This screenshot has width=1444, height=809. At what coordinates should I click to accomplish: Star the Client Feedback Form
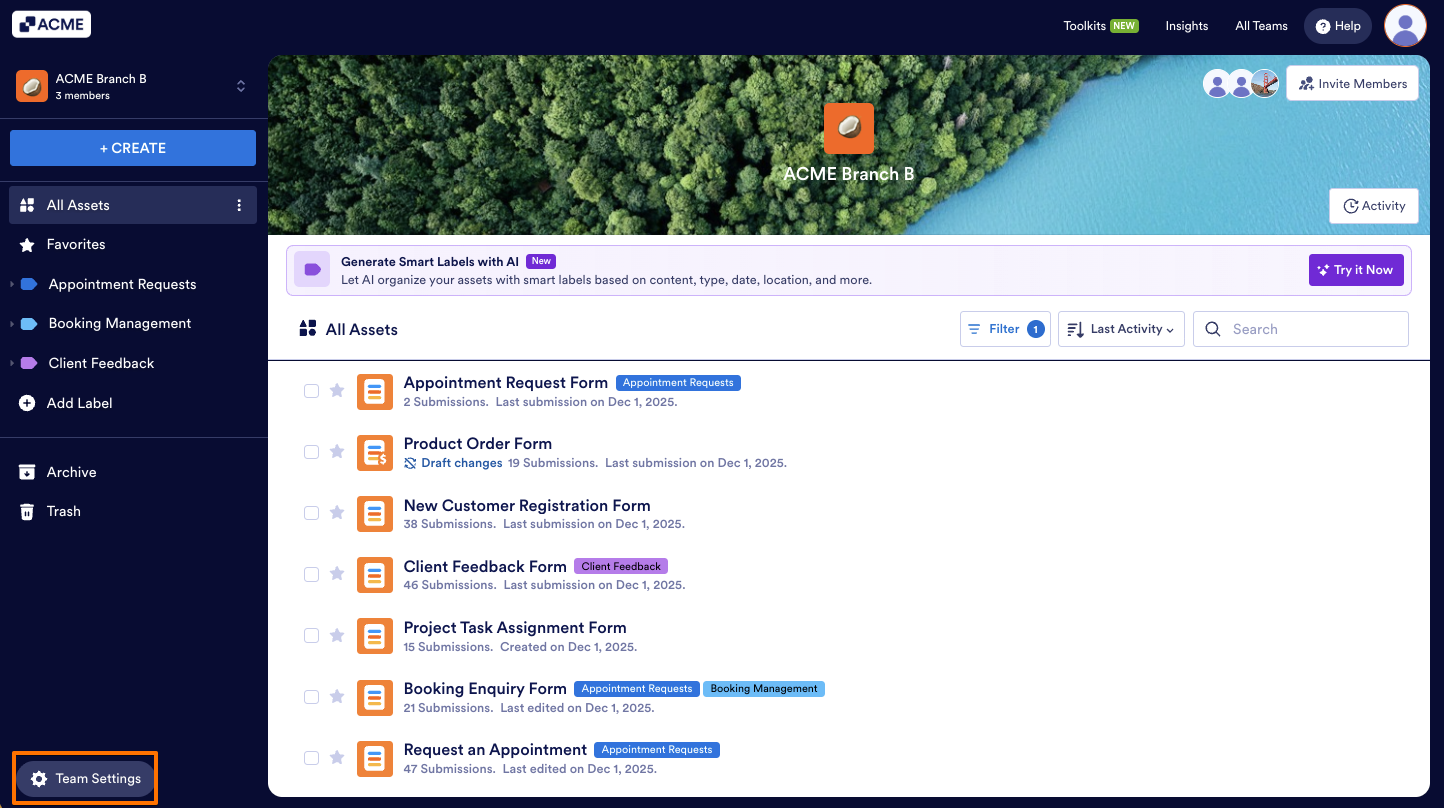(337, 574)
